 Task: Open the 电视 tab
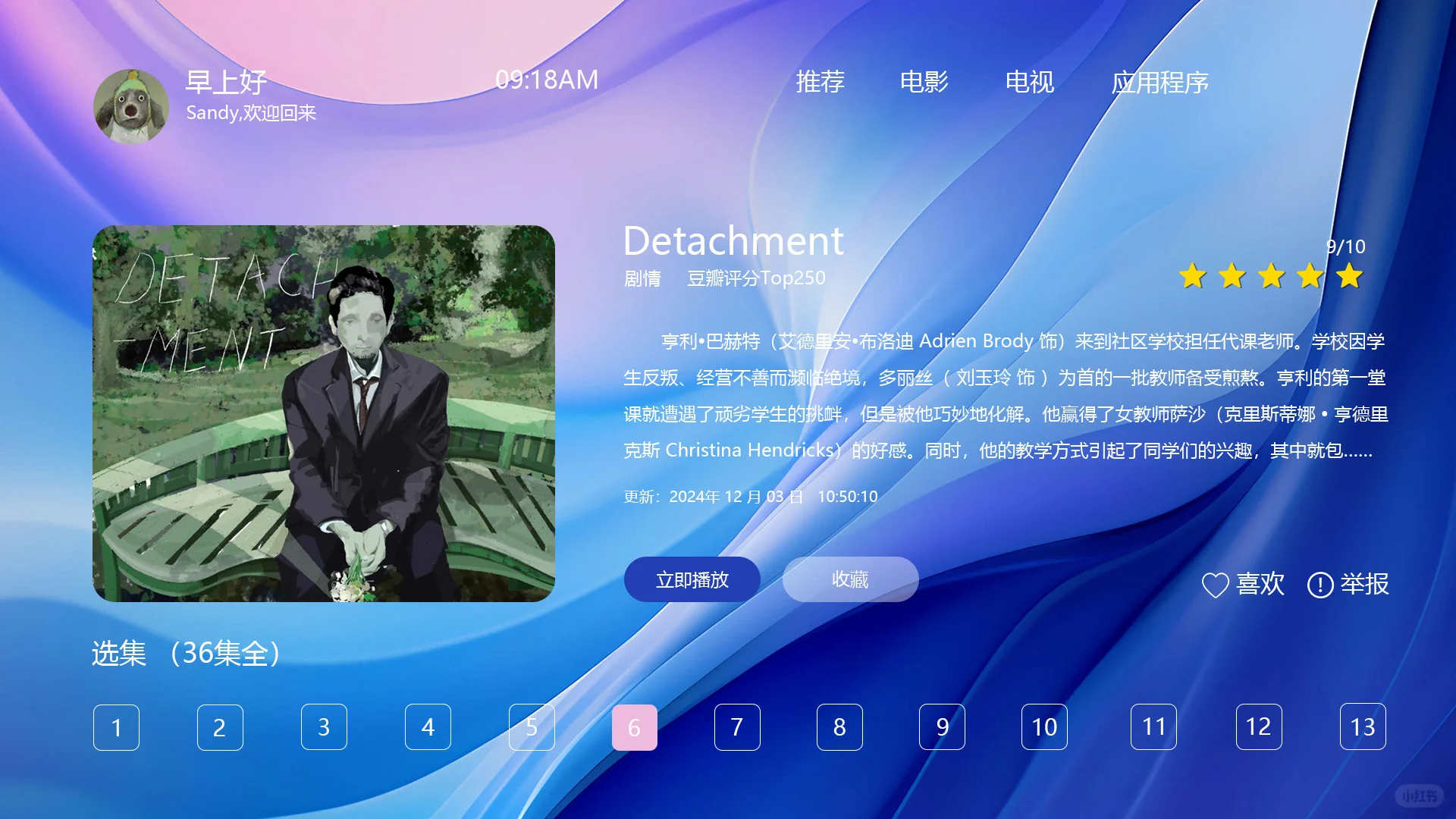[x=1029, y=81]
